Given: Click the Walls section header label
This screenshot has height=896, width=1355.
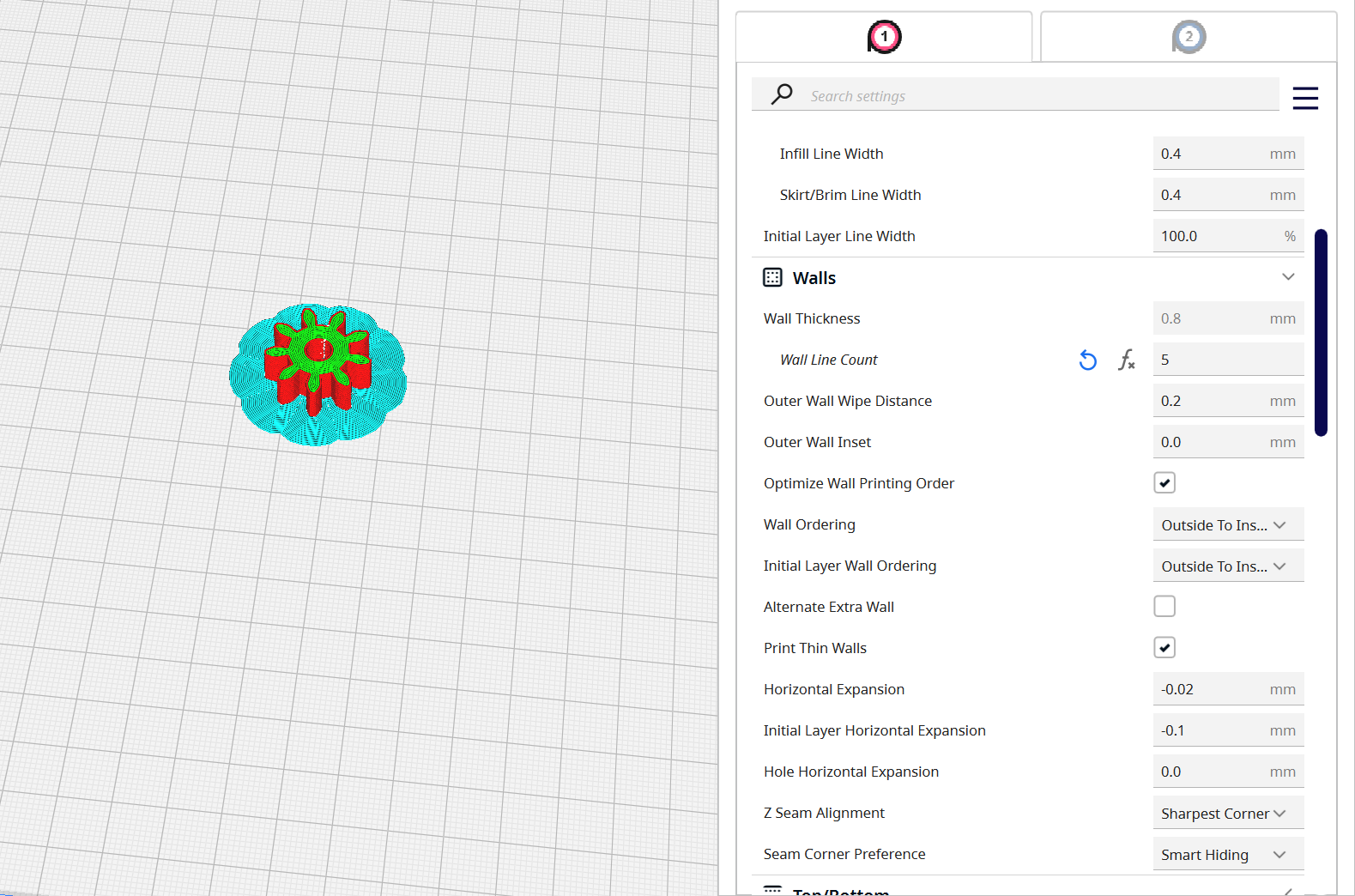Looking at the screenshot, I should (814, 277).
